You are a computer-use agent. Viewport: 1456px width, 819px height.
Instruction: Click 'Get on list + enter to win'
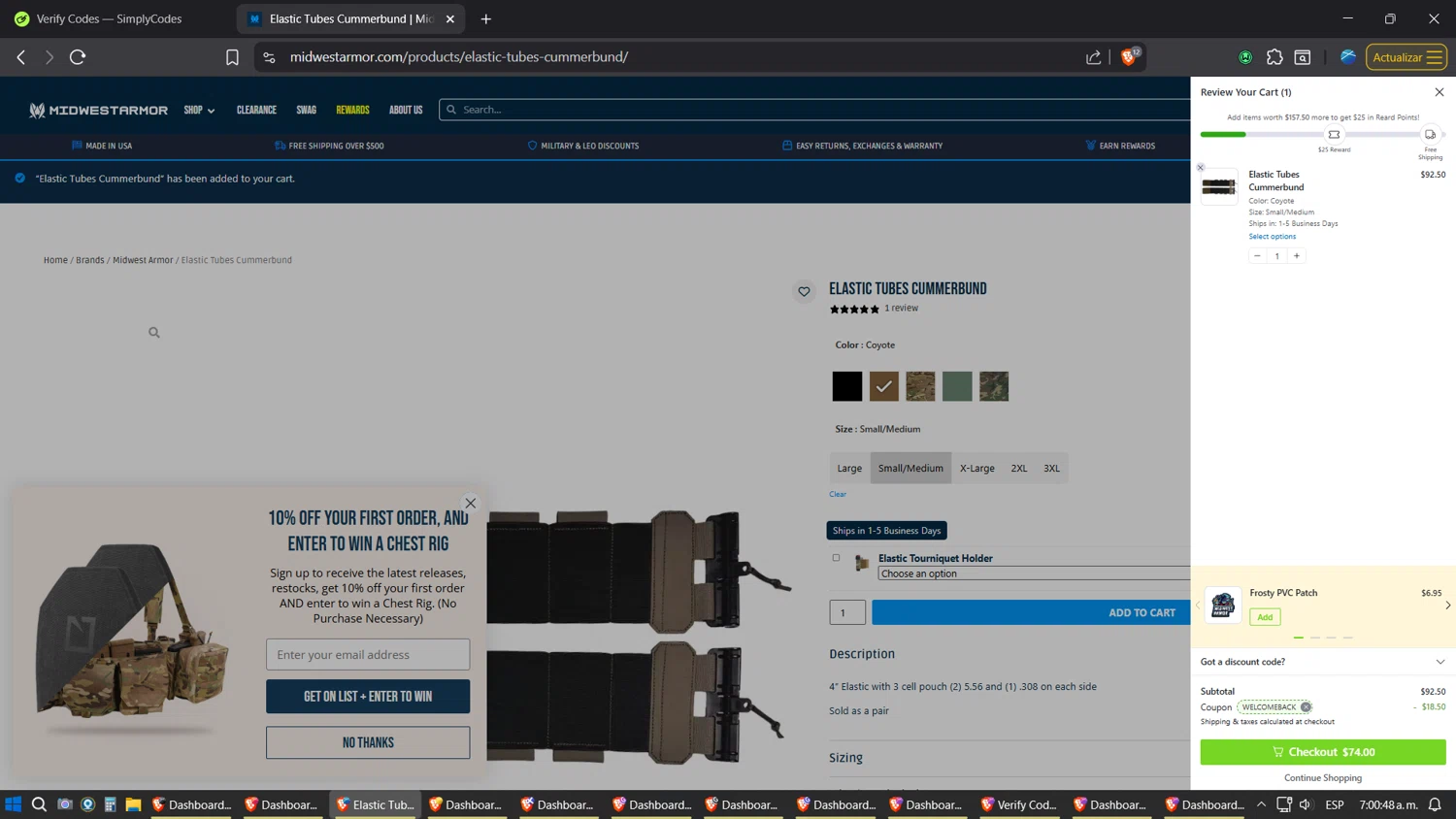368,697
